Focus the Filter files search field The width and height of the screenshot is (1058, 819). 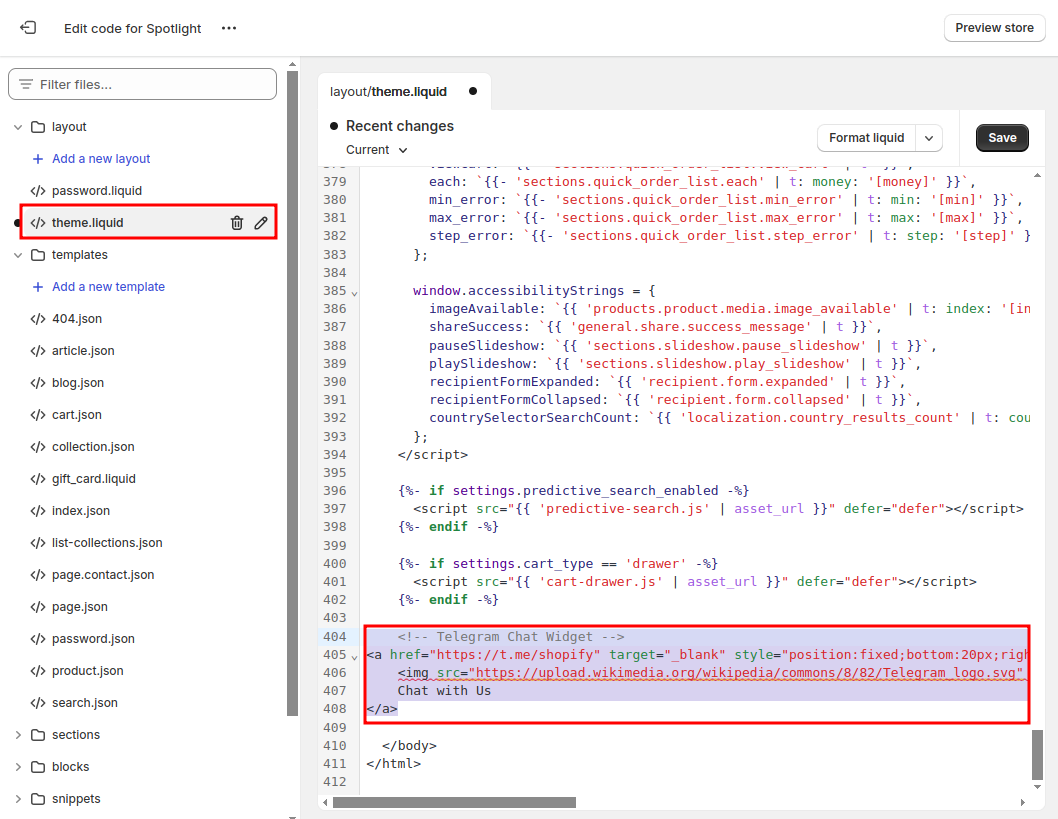coord(142,84)
